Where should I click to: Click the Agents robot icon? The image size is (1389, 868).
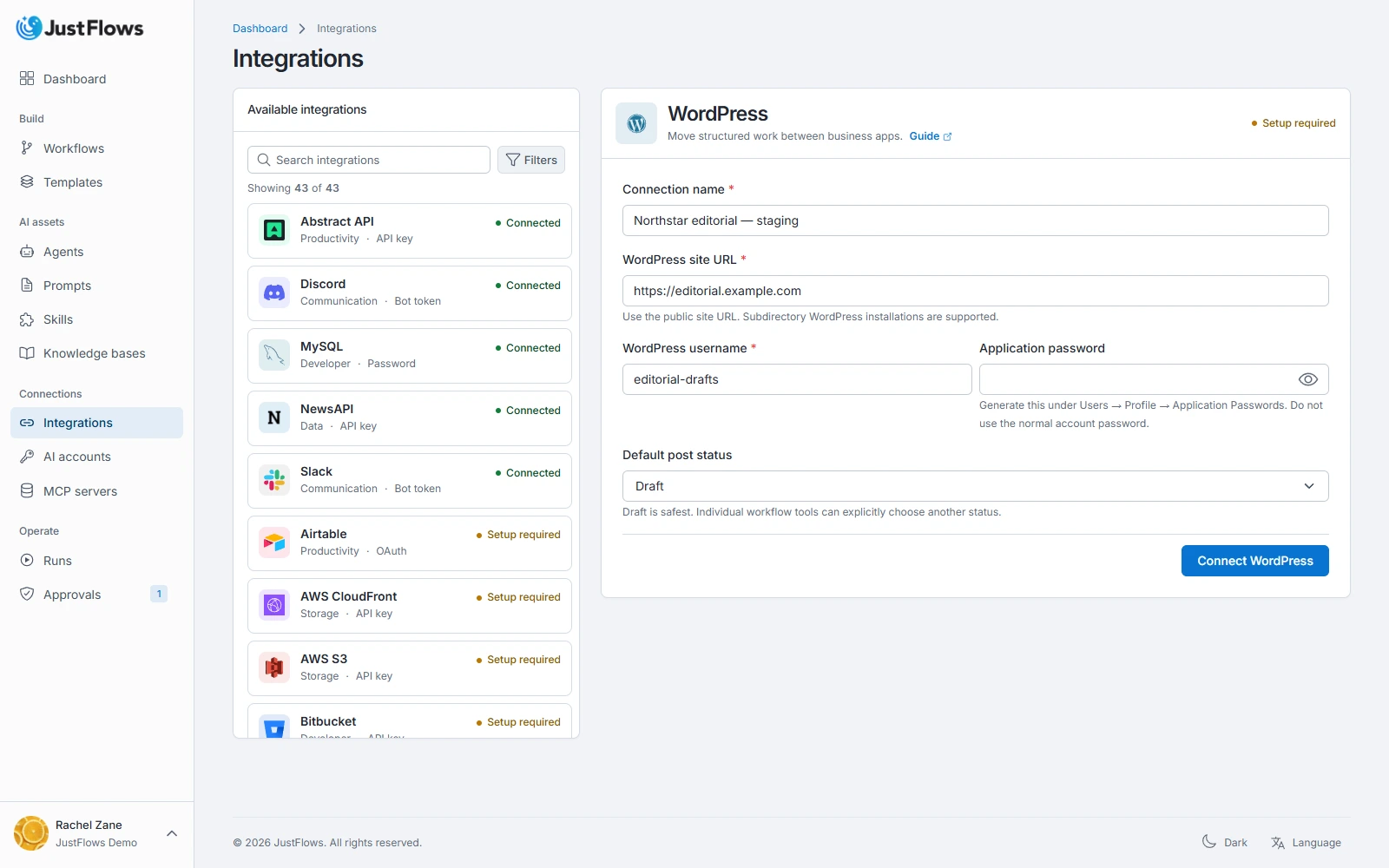click(27, 252)
